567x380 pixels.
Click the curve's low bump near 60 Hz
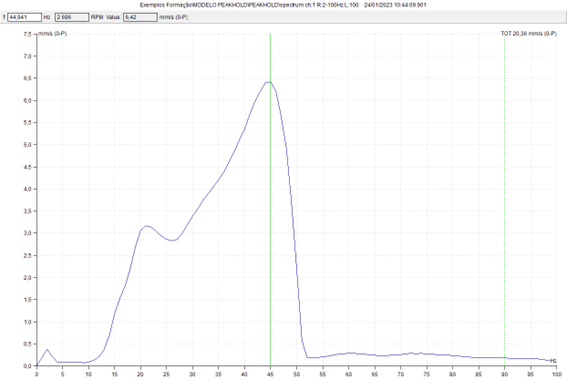349,353
